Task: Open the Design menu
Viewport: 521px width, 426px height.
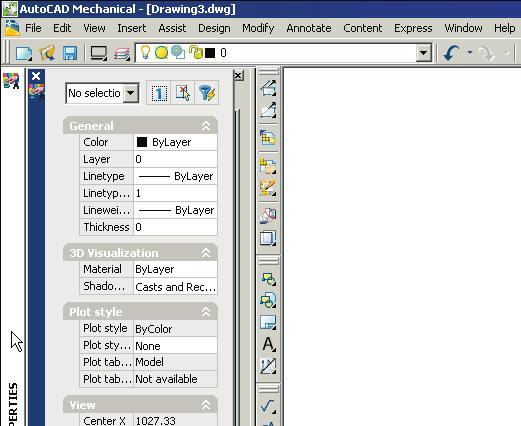Action: (214, 28)
